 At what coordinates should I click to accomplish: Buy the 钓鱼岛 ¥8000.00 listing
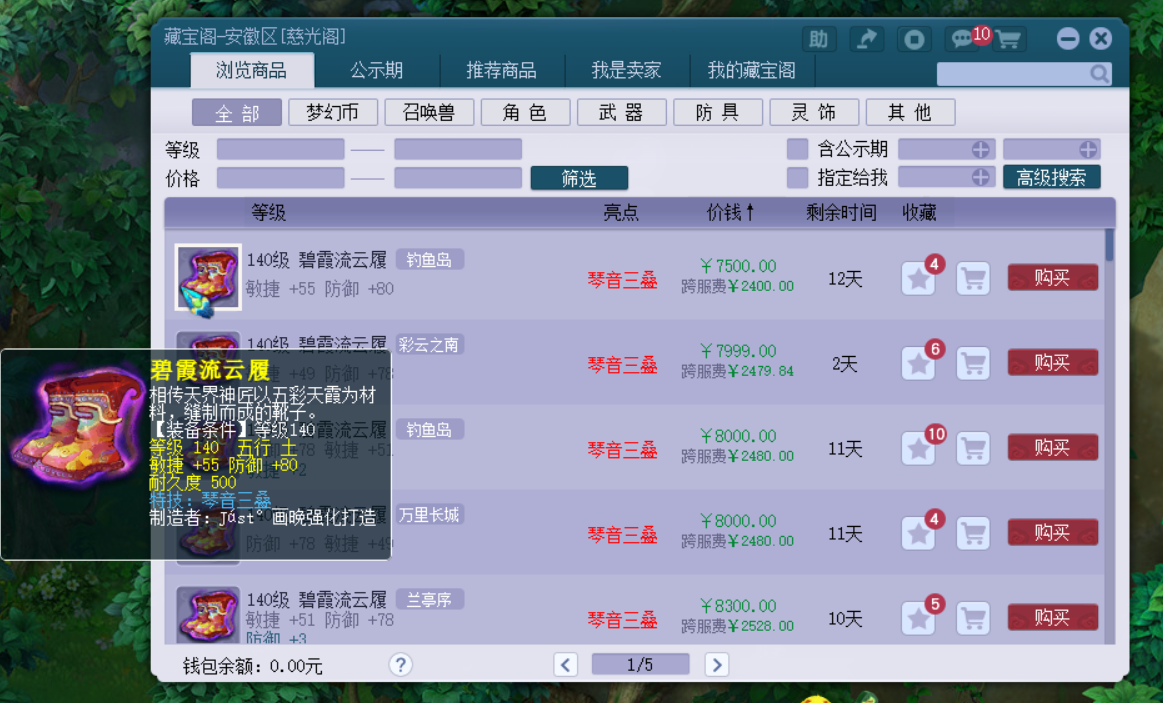coord(1052,448)
